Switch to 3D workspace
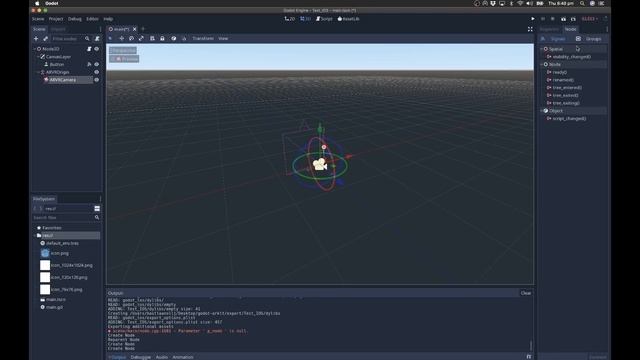 305,19
